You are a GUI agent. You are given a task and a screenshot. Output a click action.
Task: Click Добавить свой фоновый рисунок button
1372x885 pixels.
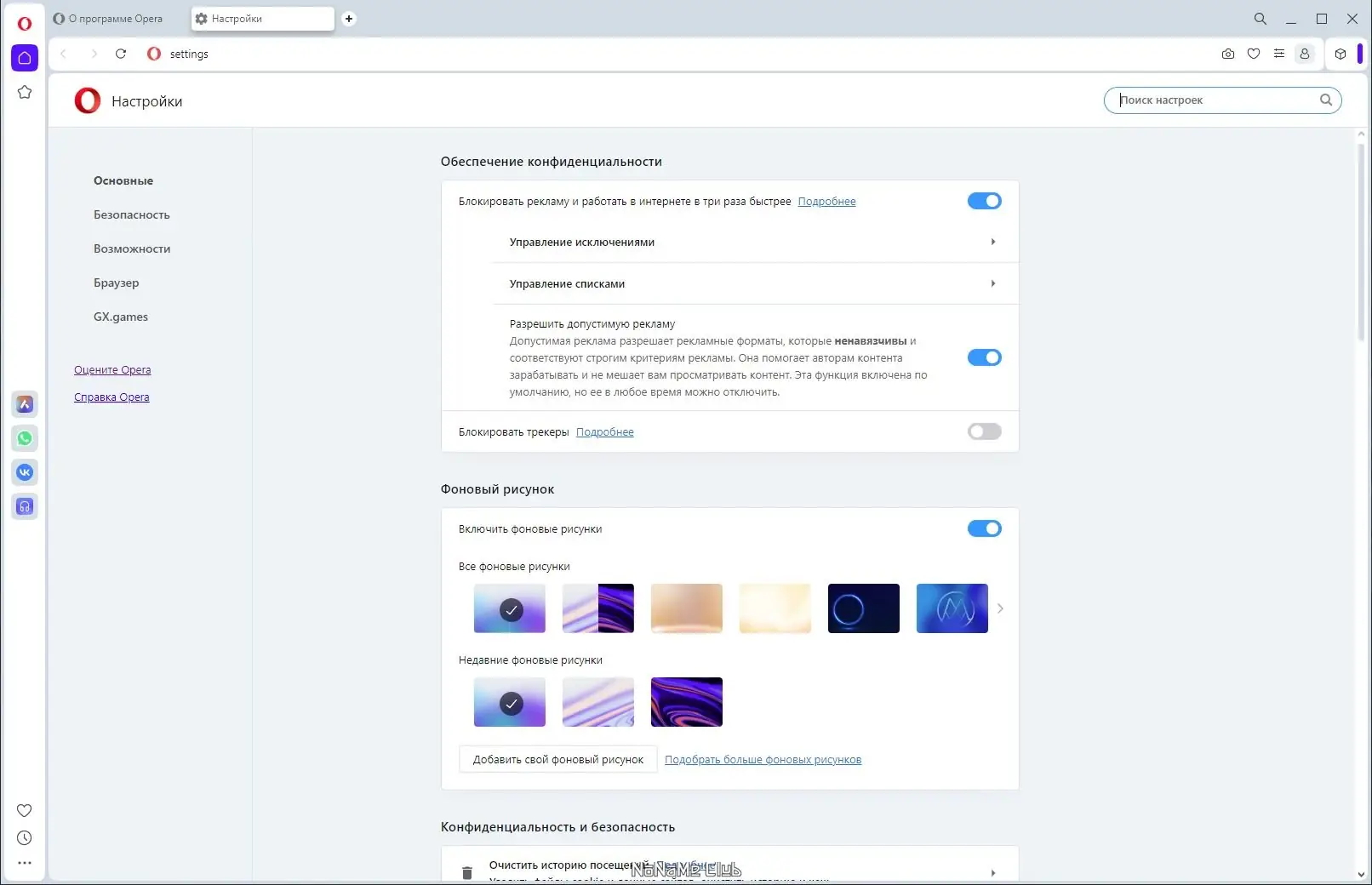(557, 759)
